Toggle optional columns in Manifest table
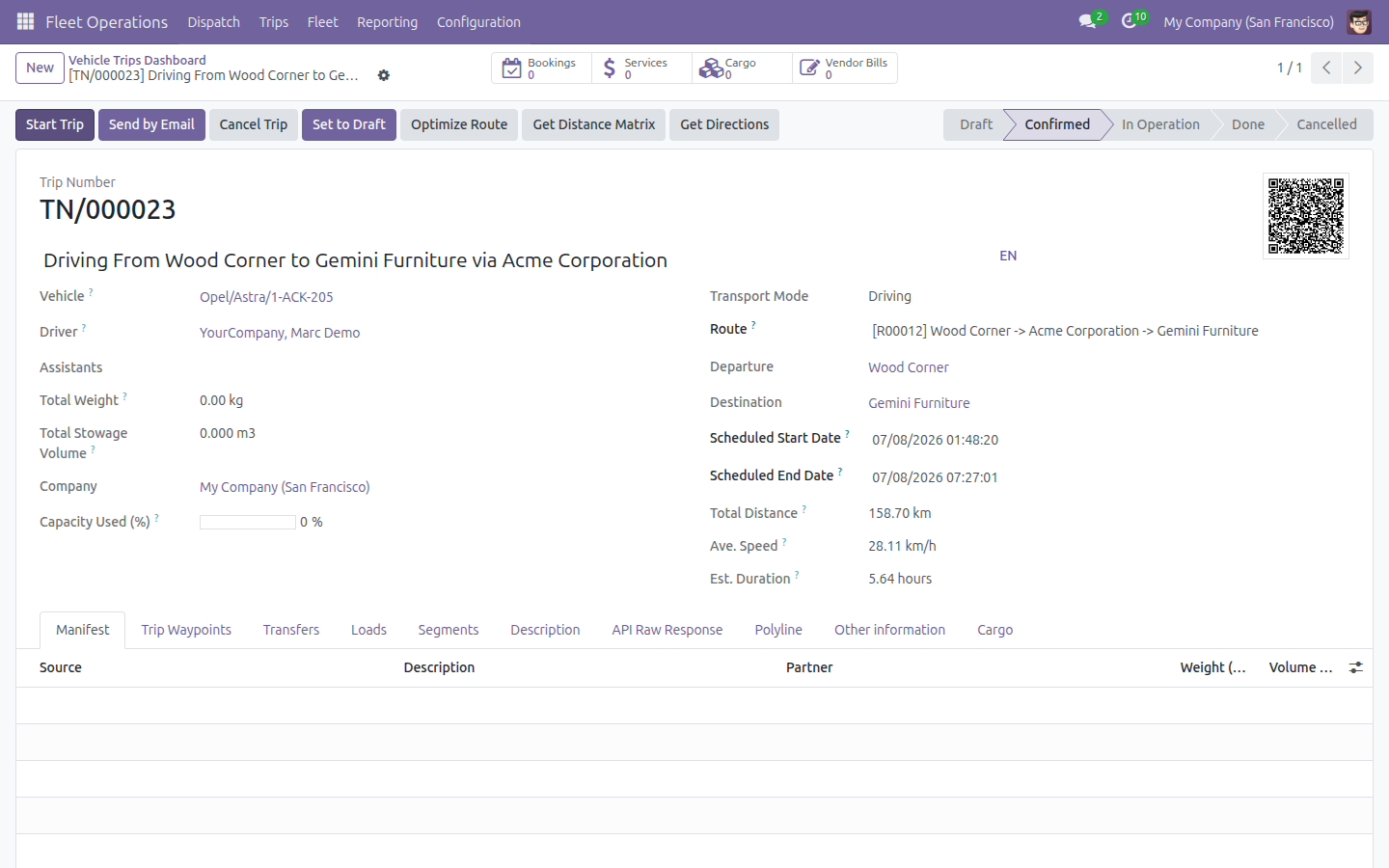The height and width of the screenshot is (868, 1389). 1356,667
